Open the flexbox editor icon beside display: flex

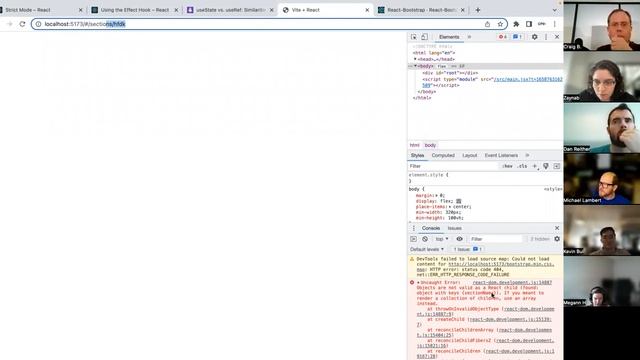(458, 201)
